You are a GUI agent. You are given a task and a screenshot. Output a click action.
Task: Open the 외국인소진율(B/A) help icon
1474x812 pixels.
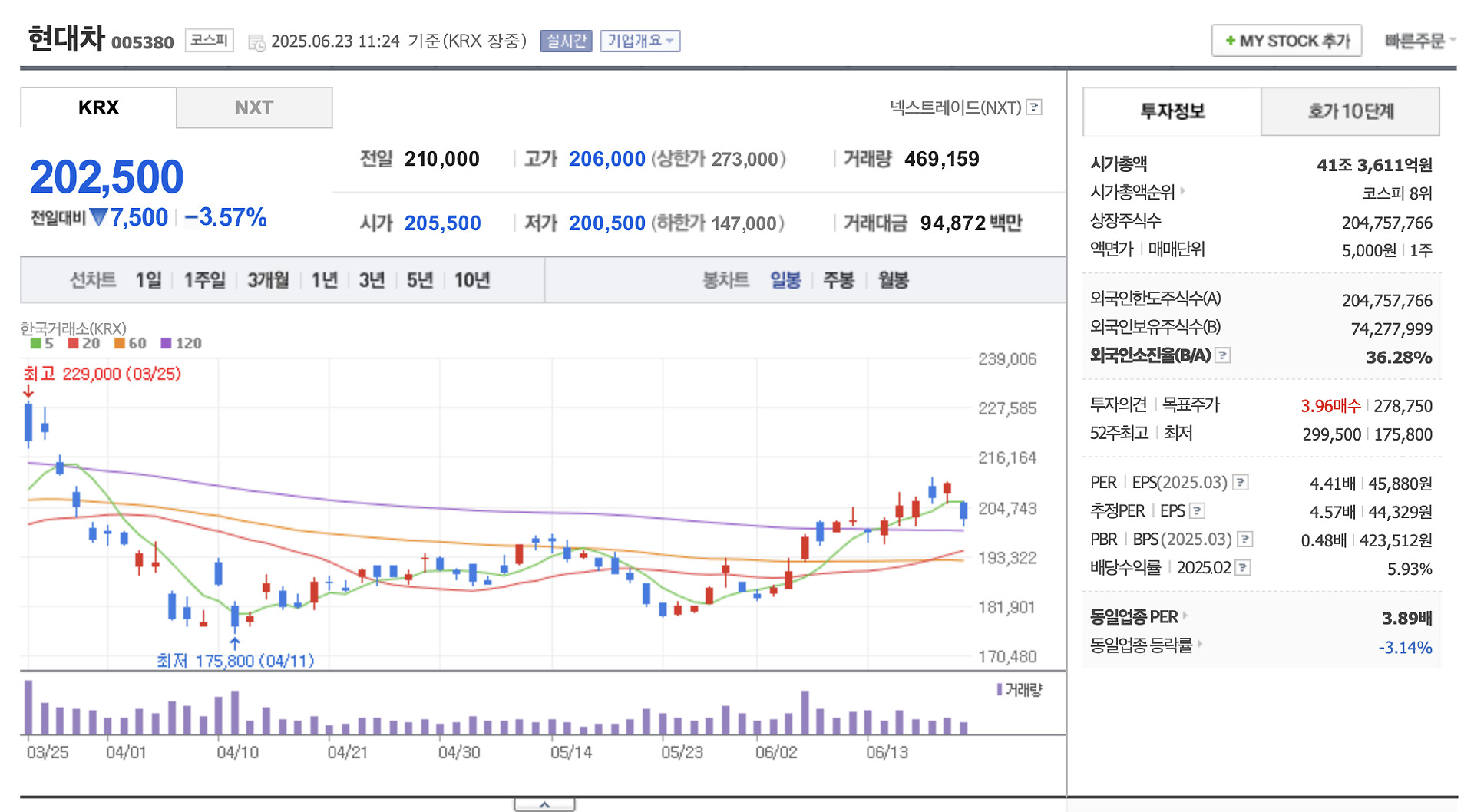point(1224,355)
